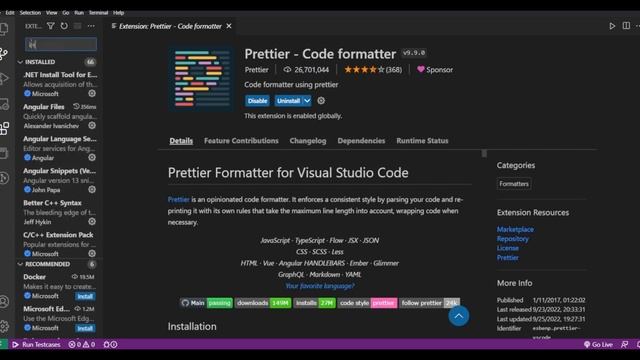The height and width of the screenshot is (360, 640).
Task: Open the gear for Angular Language Service
Action: (x=92, y=158)
